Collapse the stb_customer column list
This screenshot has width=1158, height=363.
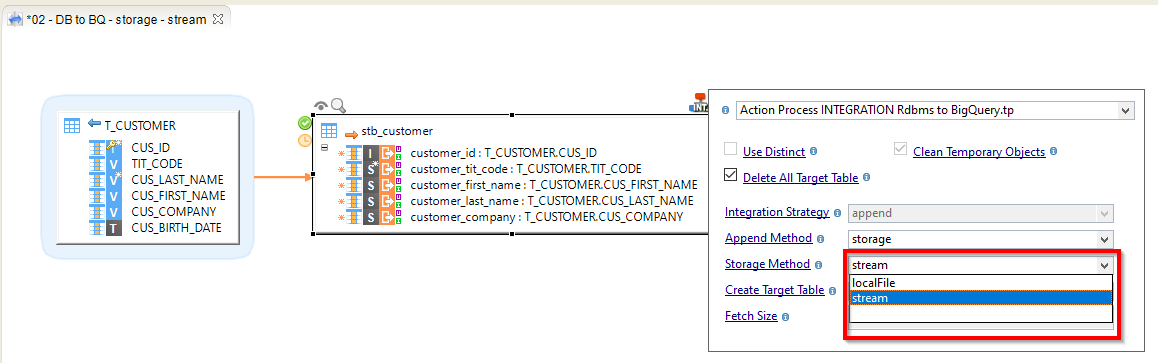click(324, 148)
